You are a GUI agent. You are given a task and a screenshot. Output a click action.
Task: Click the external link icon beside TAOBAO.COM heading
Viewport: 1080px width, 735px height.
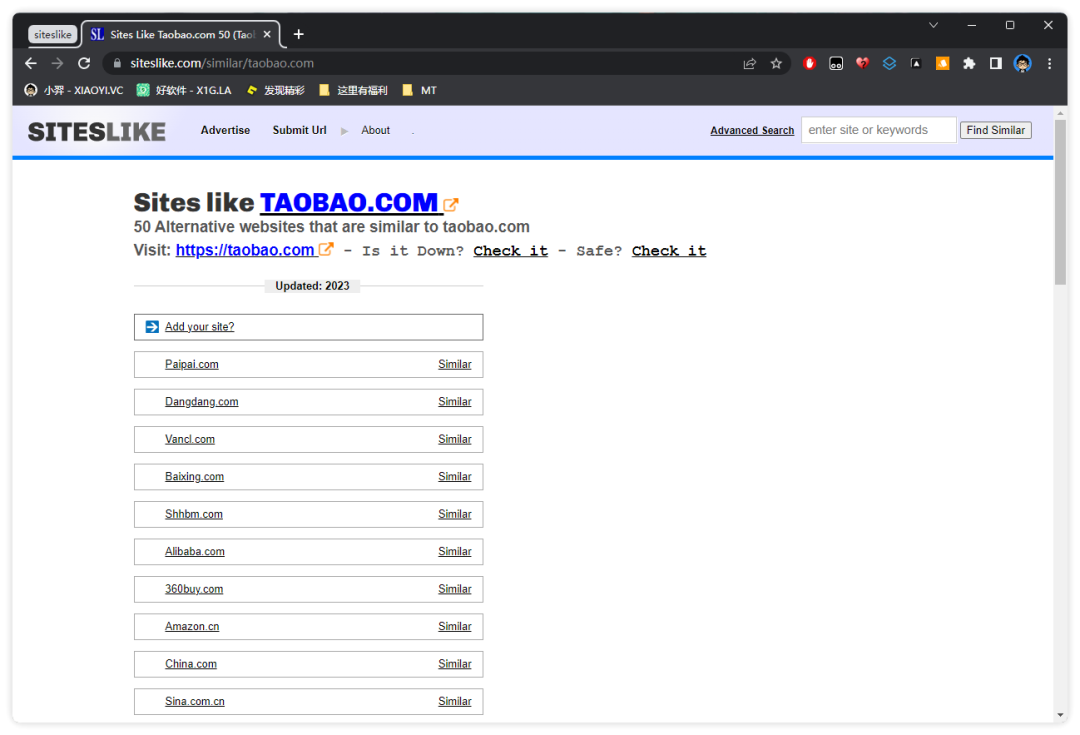click(x=450, y=205)
